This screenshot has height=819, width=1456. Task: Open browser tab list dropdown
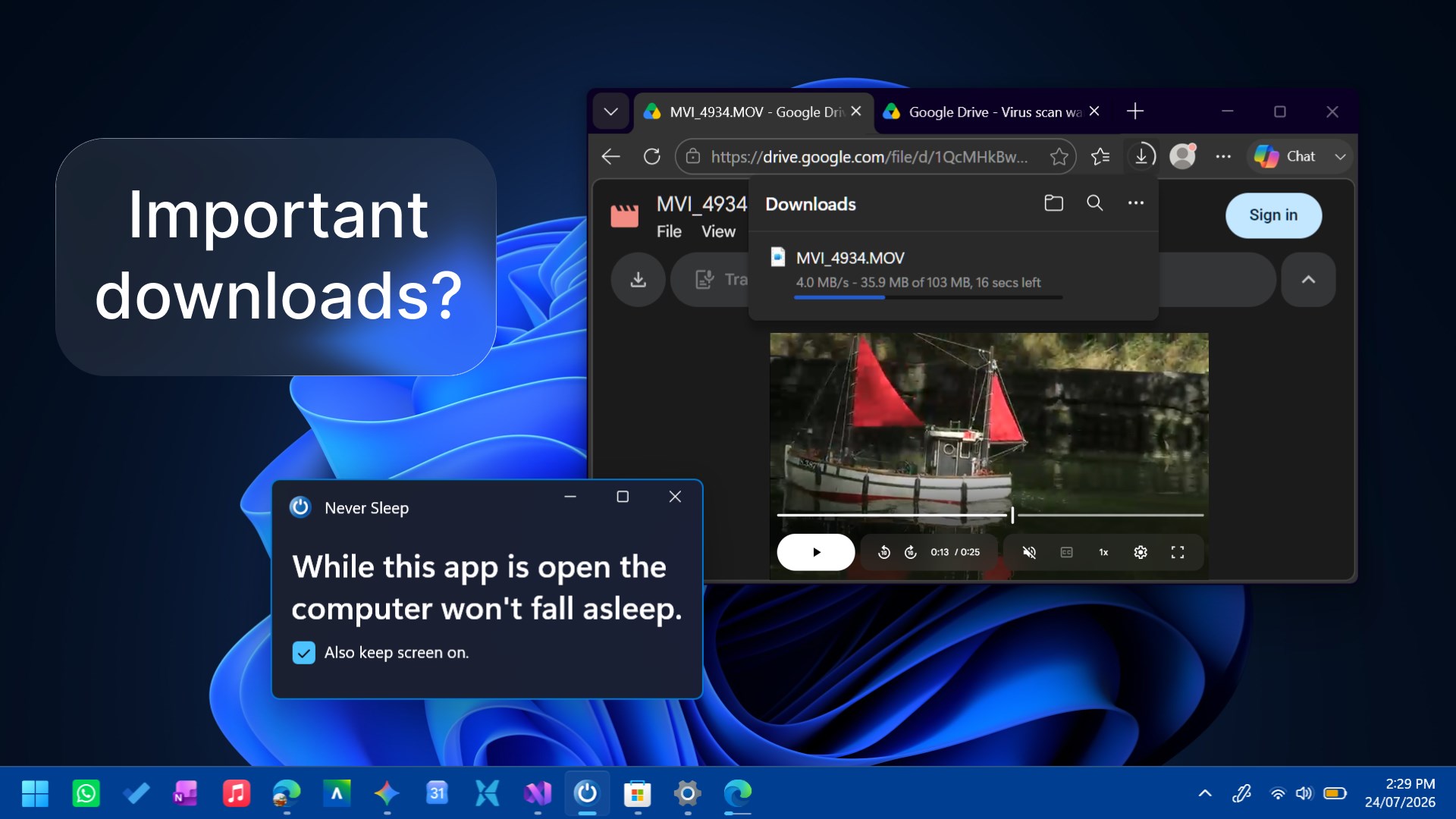[x=610, y=111]
